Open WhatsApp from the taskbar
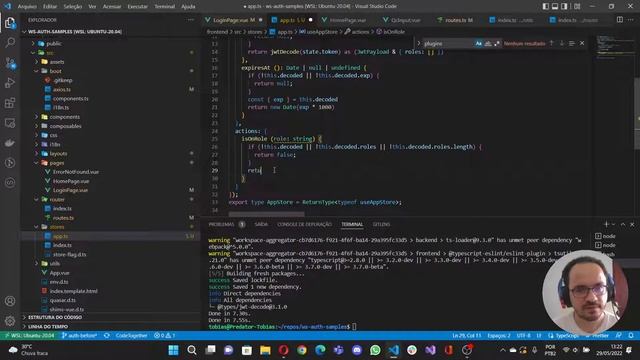The height and width of the screenshot is (360, 640). 375,350
